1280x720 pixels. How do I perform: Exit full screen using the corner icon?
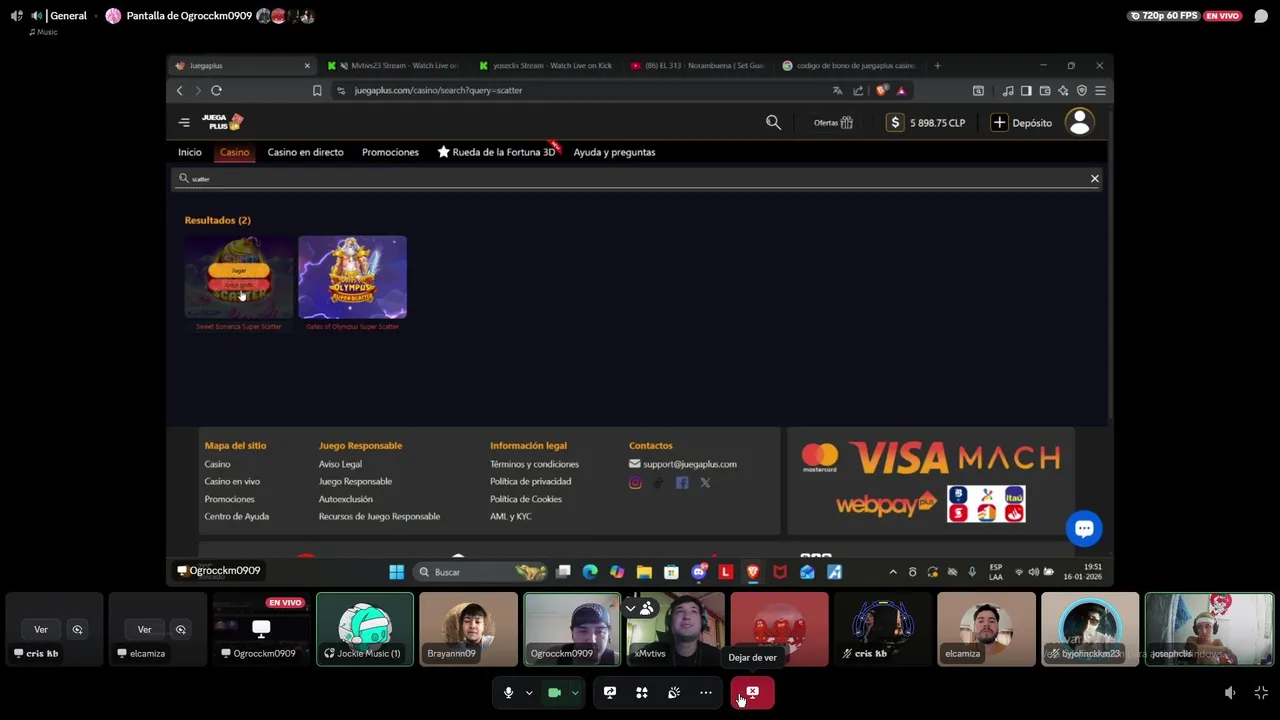(1261, 692)
